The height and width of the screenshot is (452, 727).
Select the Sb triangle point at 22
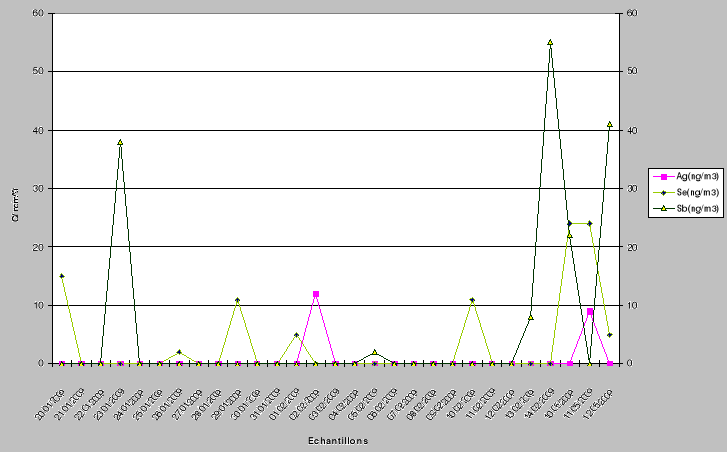[x=570, y=236]
